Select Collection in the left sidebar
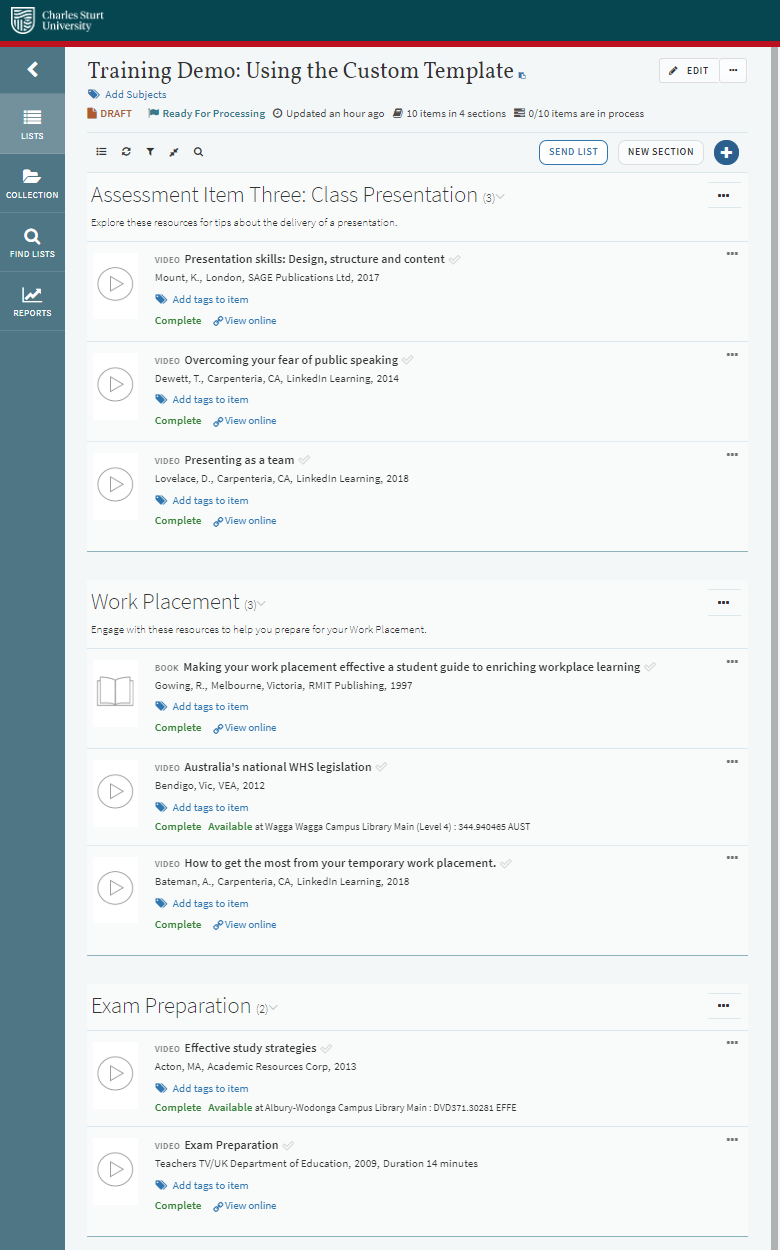 (32, 180)
